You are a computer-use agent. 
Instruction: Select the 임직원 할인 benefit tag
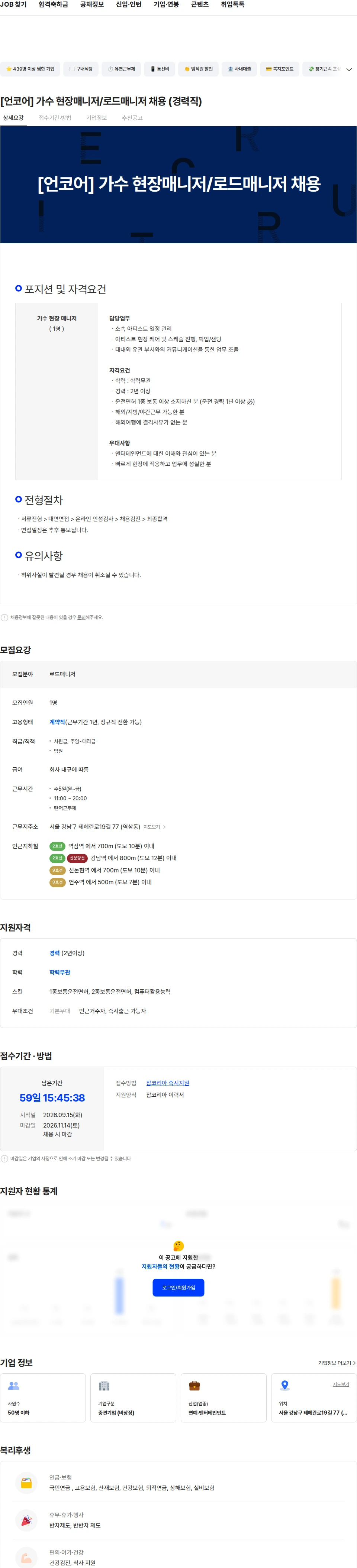pyautogui.click(x=198, y=69)
